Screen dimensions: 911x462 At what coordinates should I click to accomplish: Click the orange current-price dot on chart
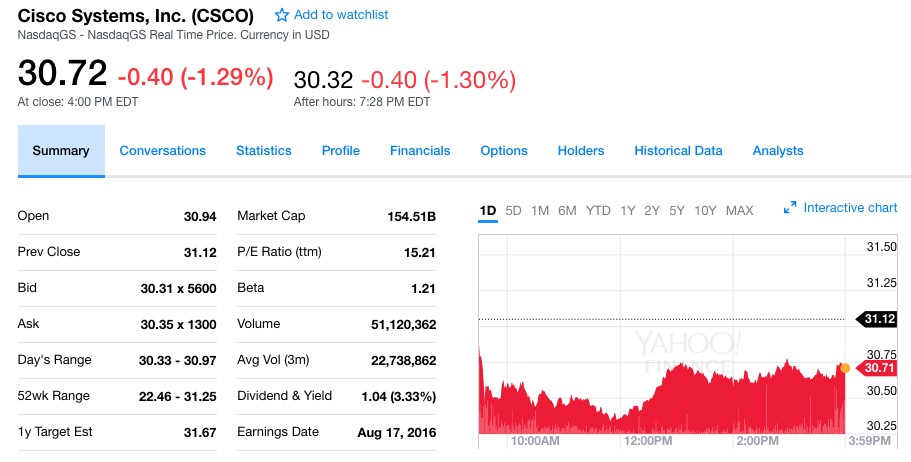(845, 368)
